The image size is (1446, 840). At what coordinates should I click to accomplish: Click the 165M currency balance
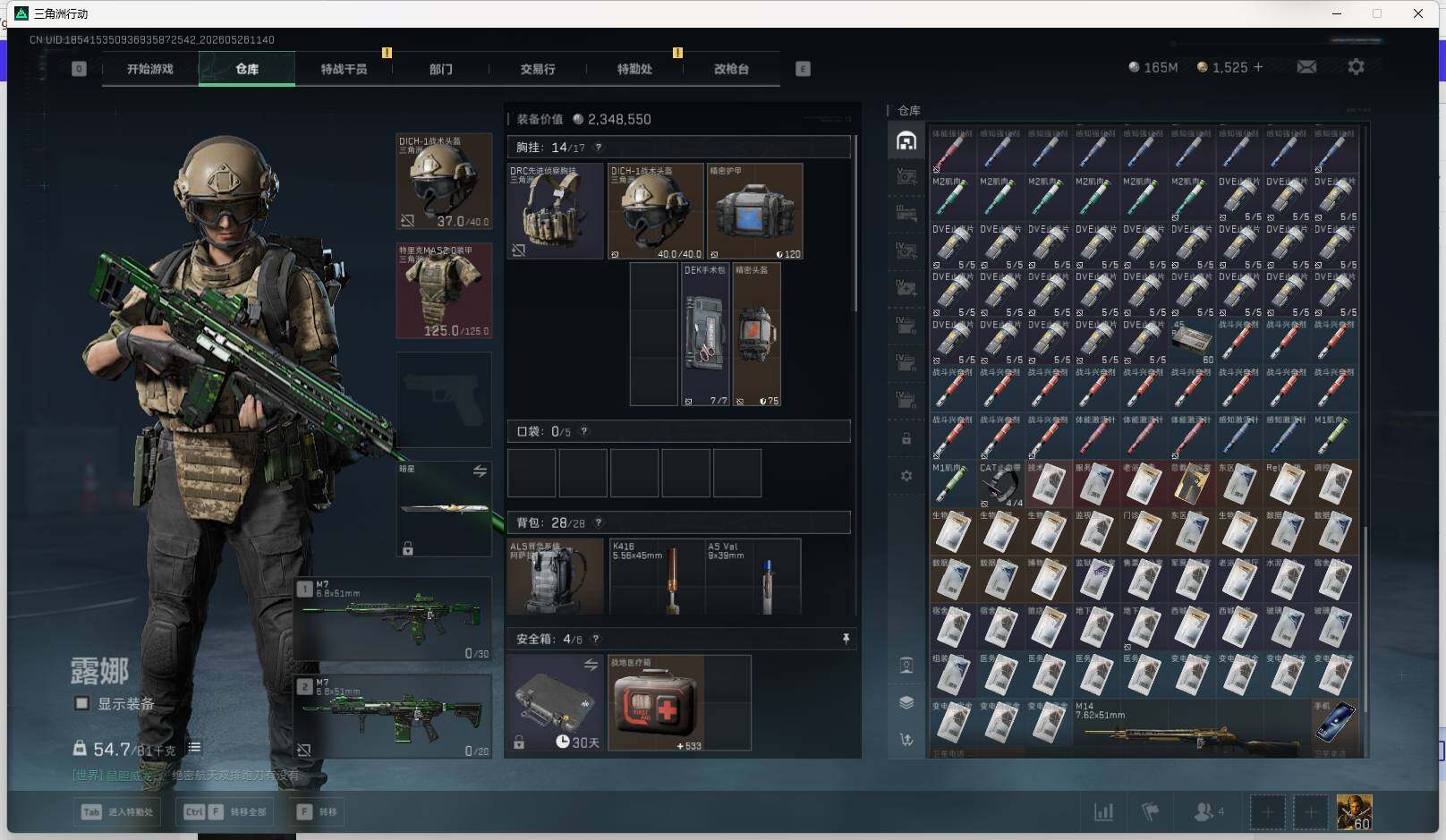coord(1153,67)
